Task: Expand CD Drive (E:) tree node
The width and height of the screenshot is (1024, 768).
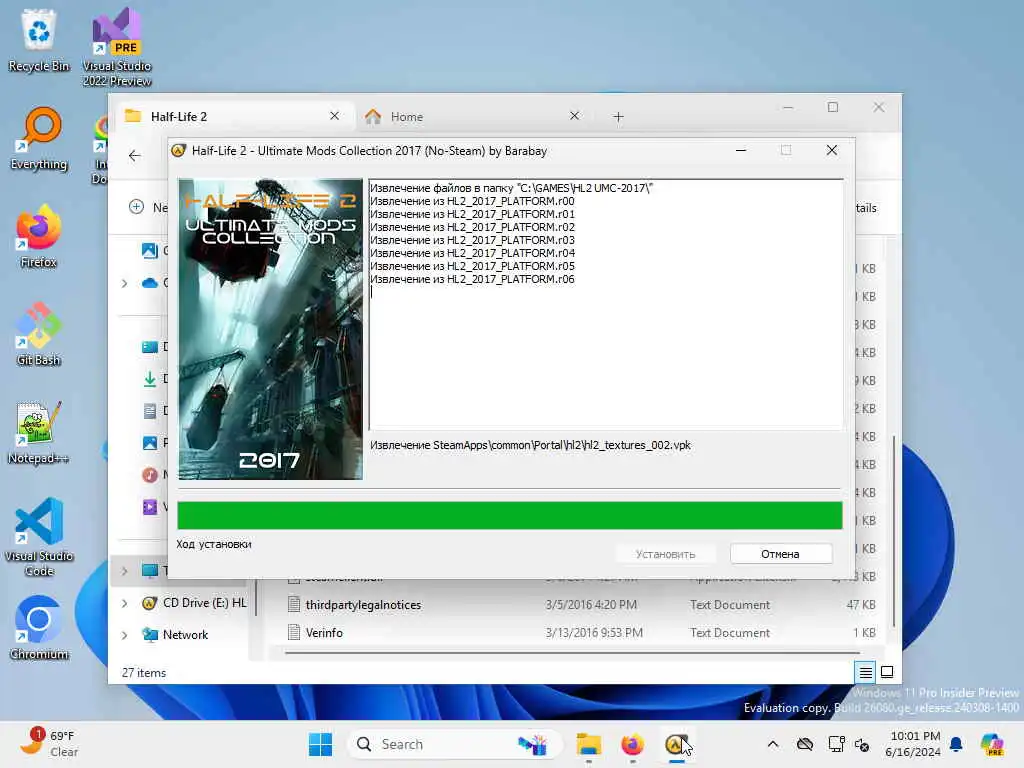Action: [x=124, y=603]
